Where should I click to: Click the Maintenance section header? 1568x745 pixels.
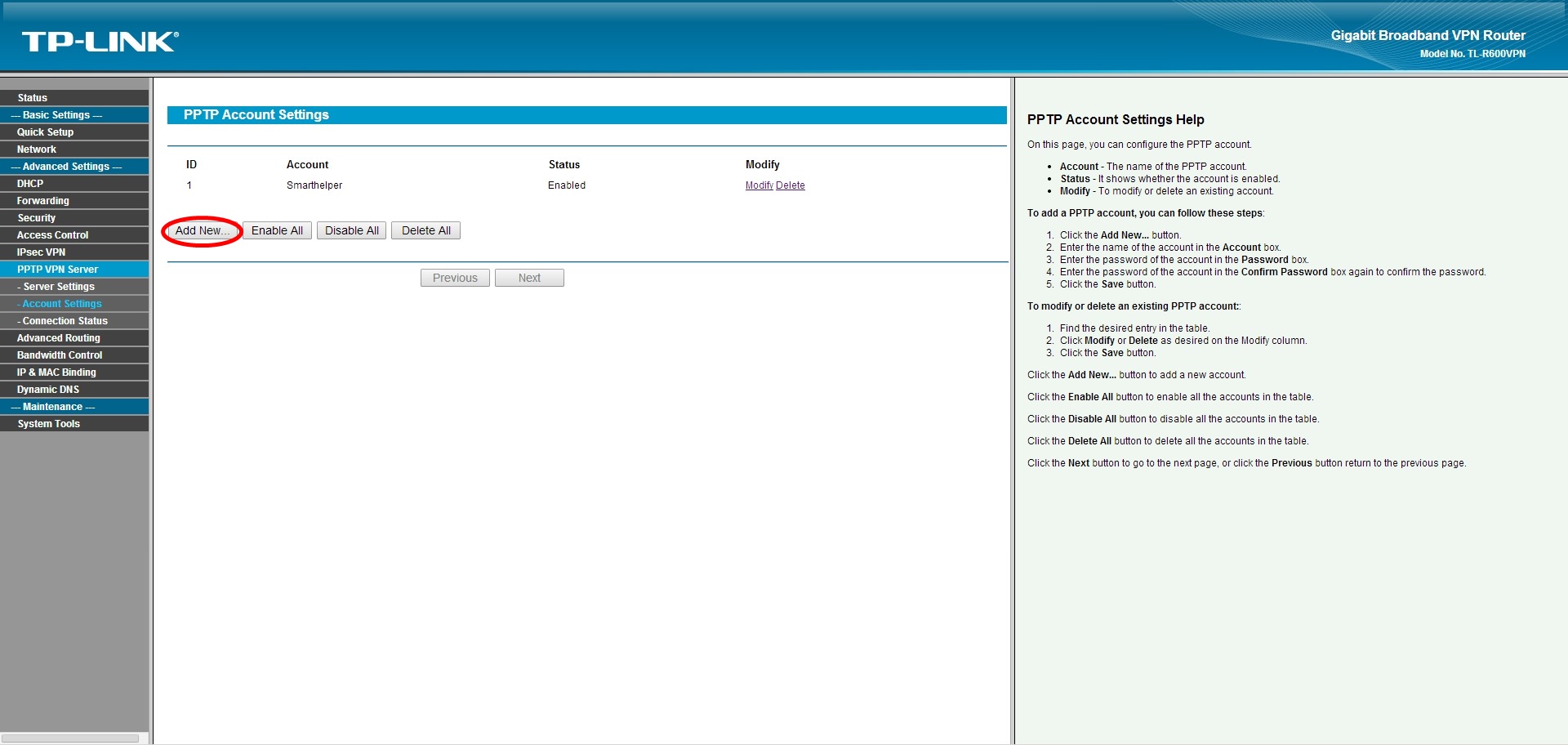point(74,406)
